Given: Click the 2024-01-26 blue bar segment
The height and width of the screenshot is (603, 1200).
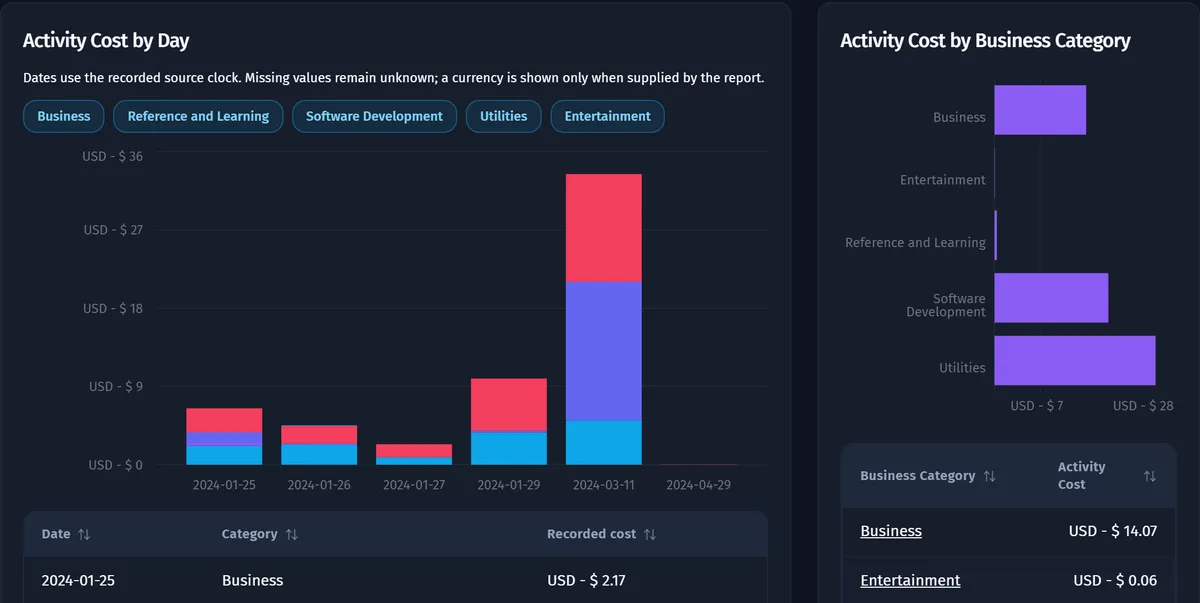Looking at the screenshot, I should click(319, 454).
